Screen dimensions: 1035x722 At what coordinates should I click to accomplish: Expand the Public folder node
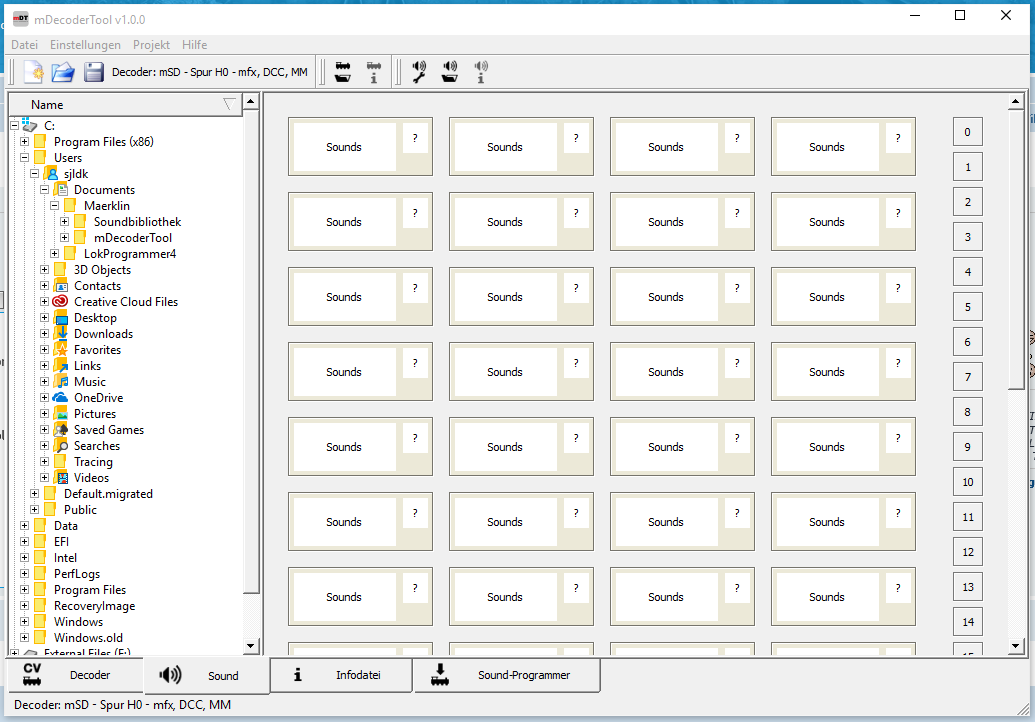pyautogui.click(x=34, y=509)
